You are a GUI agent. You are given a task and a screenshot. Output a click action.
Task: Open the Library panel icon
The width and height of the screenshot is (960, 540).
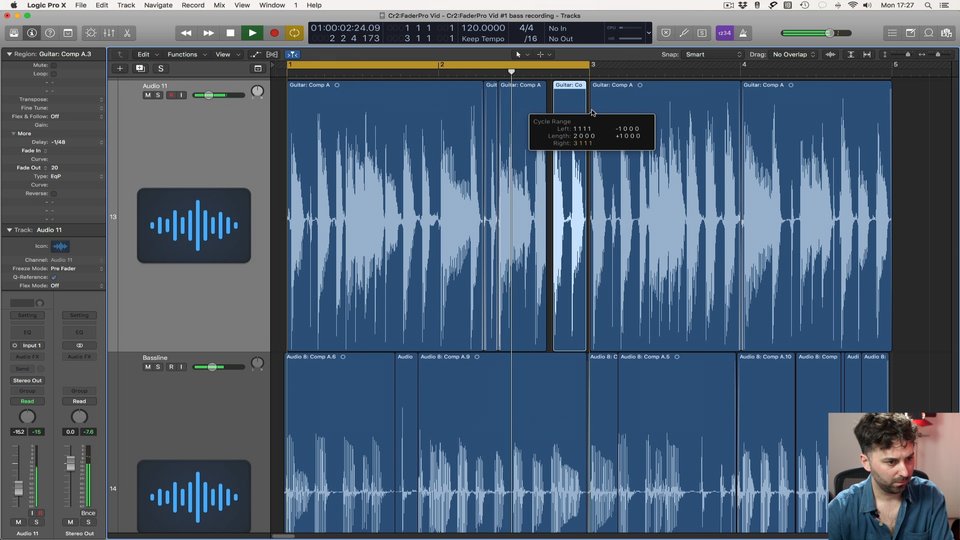14,33
